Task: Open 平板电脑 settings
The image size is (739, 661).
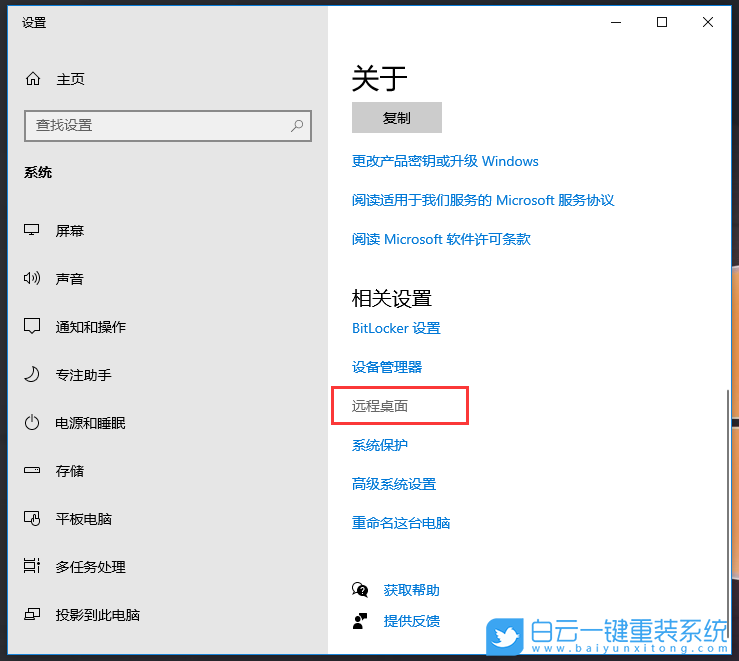Action: click(x=83, y=519)
